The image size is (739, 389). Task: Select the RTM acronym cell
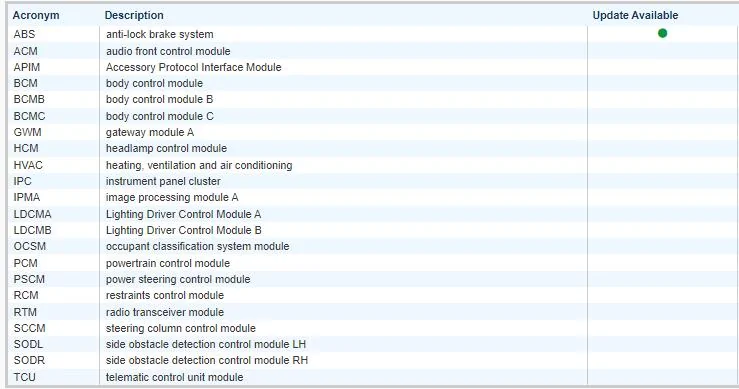(25, 312)
